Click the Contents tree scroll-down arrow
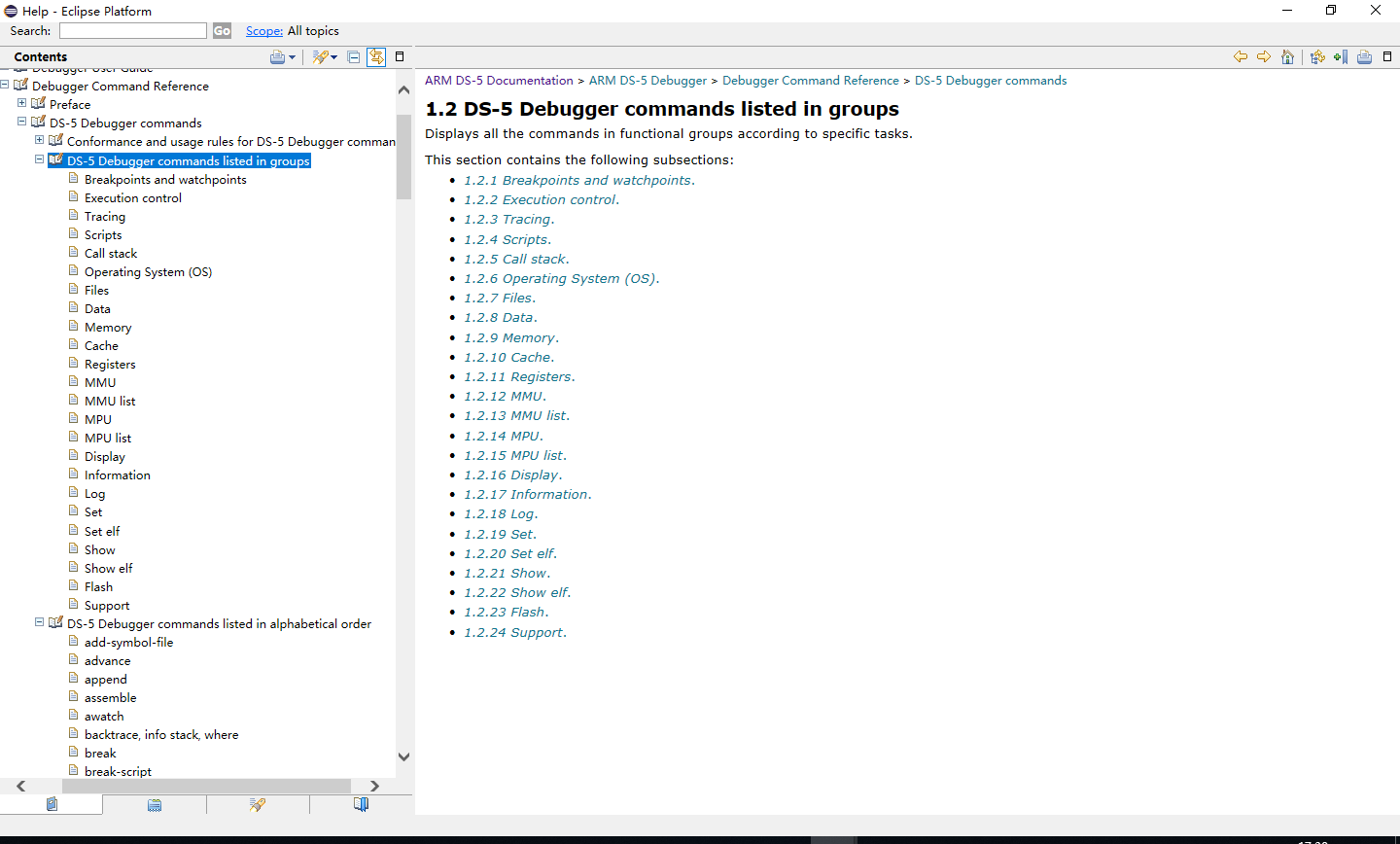Screen dimensions: 1400x844 point(404,756)
